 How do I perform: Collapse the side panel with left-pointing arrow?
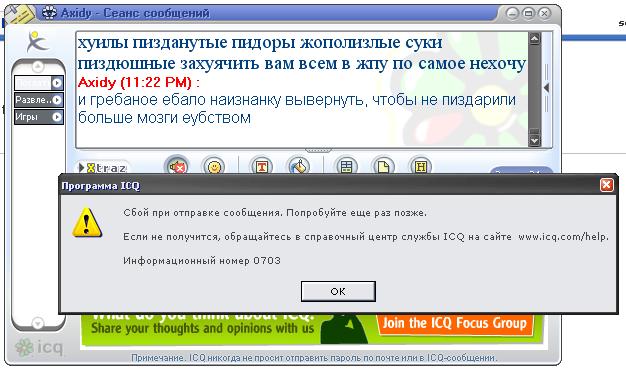[547, 87]
